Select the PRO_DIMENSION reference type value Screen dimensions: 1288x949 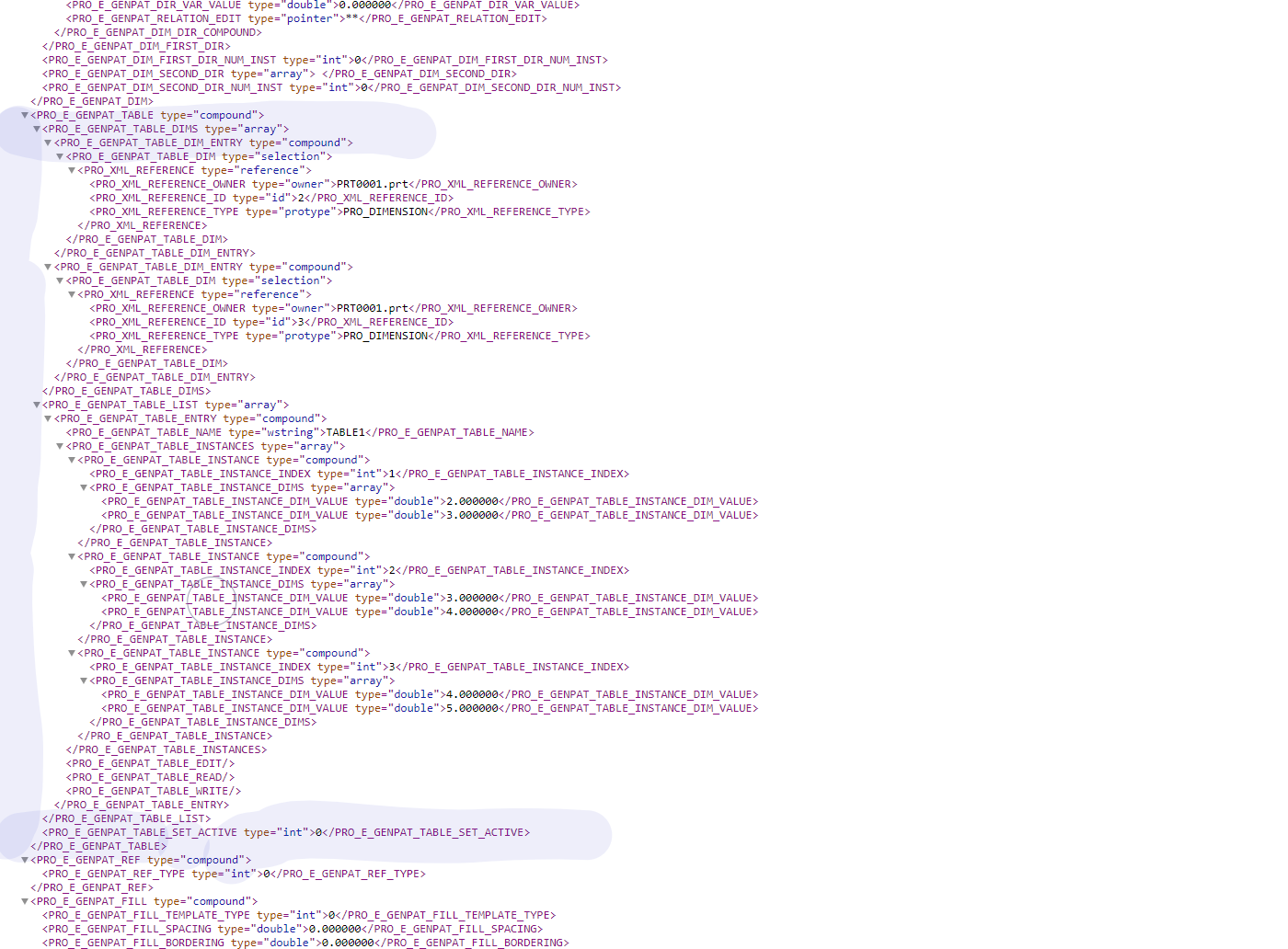pyautogui.click(x=383, y=212)
